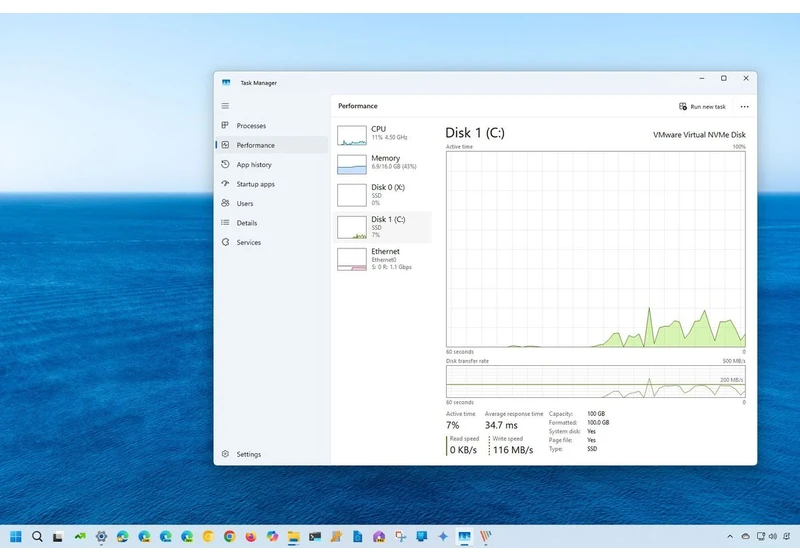Show hidden tray icons chevron

[730, 537]
